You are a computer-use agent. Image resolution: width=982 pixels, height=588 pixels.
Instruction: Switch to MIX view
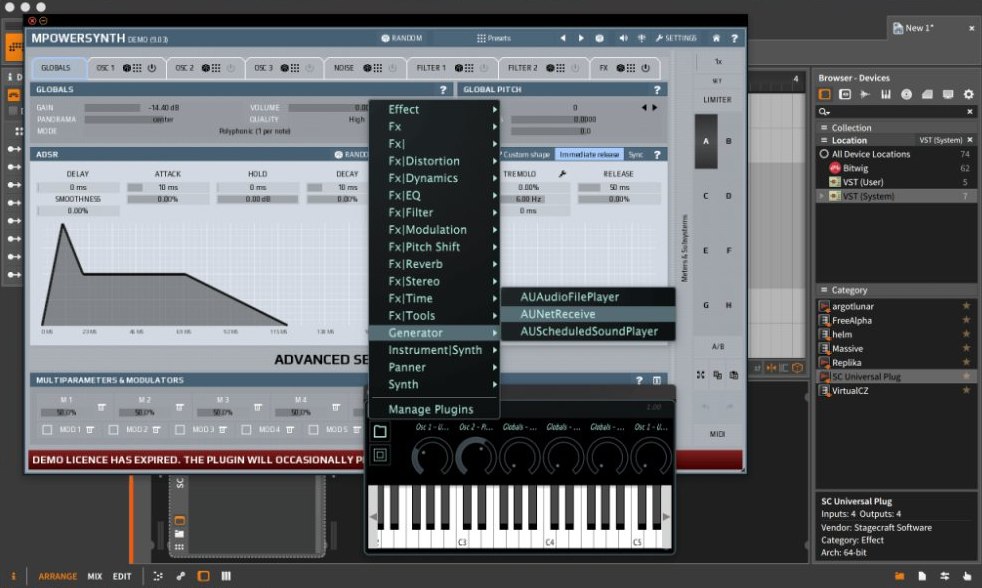click(x=95, y=576)
